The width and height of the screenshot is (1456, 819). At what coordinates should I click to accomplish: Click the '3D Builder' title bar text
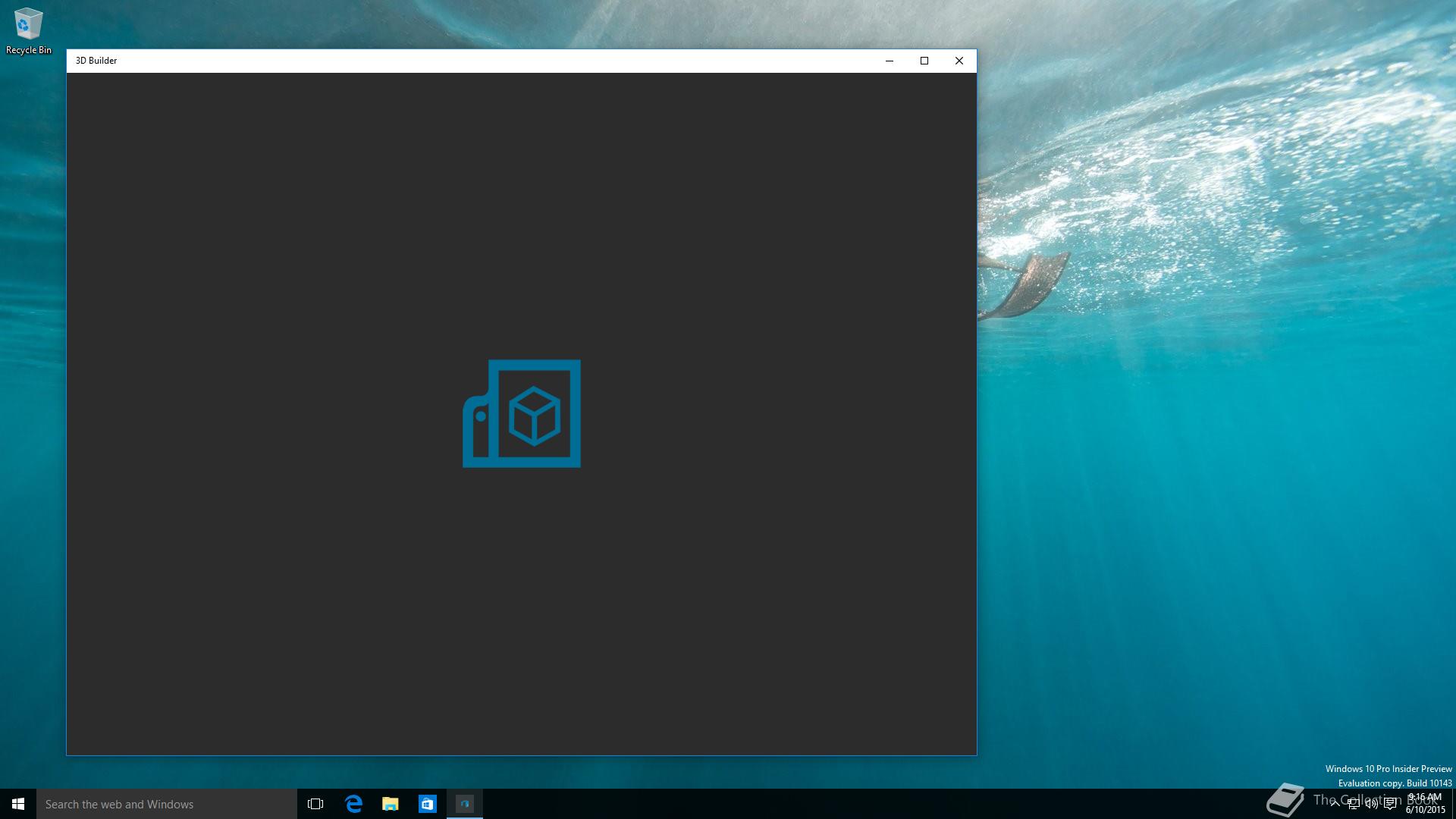96,61
